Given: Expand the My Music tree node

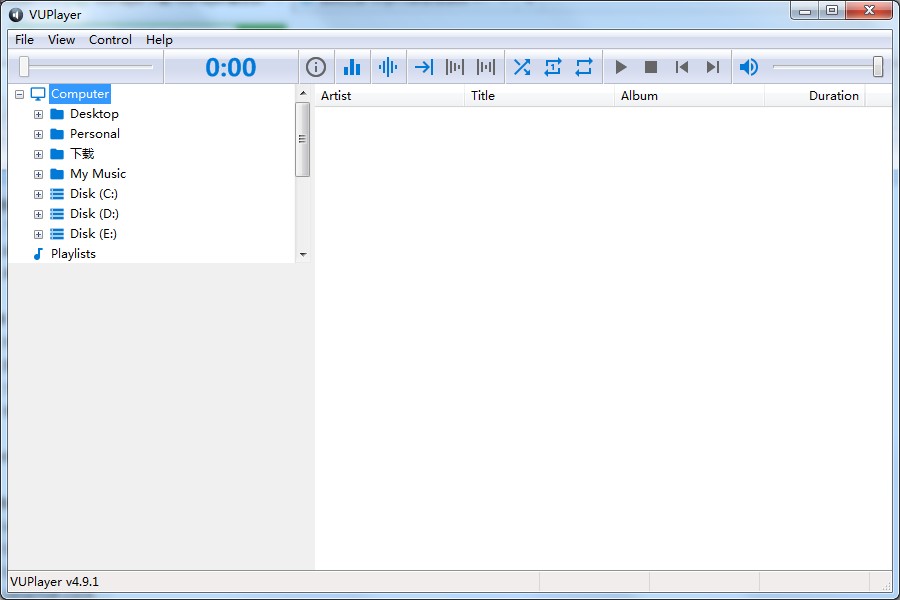Looking at the screenshot, I should 37,173.
